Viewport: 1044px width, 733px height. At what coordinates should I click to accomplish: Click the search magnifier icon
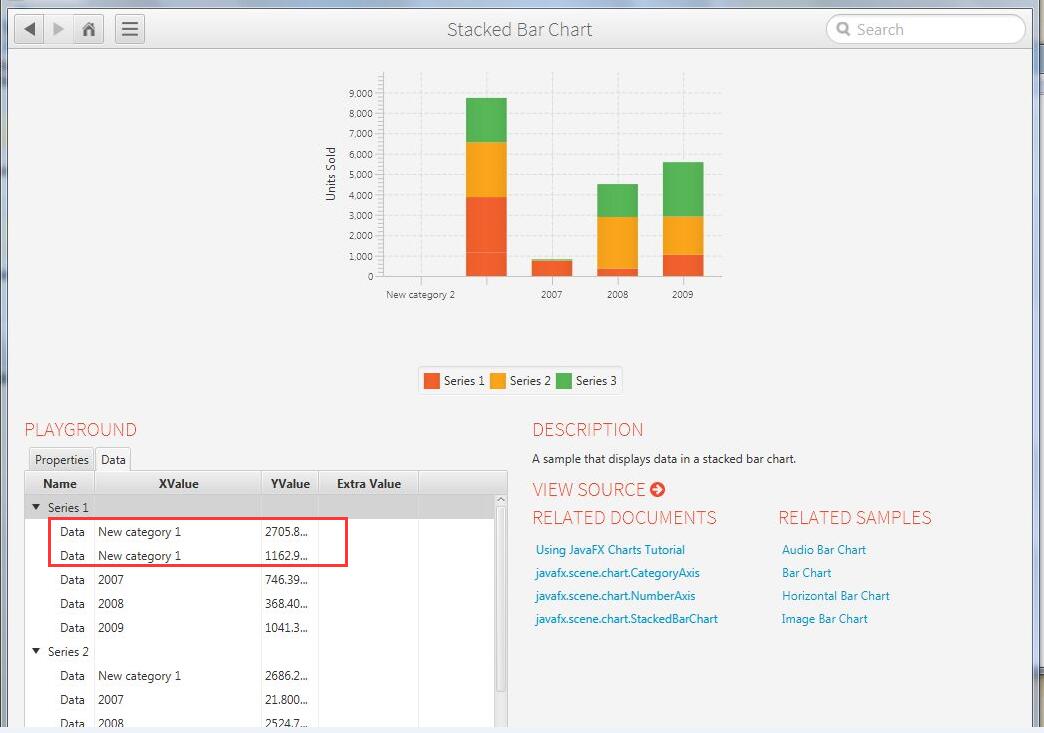click(x=843, y=30)
